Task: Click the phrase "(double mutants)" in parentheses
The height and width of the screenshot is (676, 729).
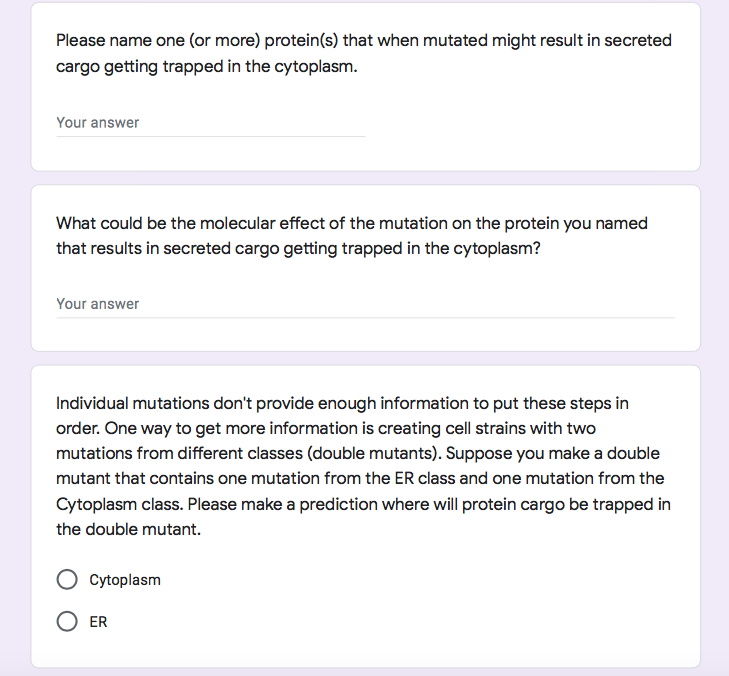Action: [x=374, y=453]
